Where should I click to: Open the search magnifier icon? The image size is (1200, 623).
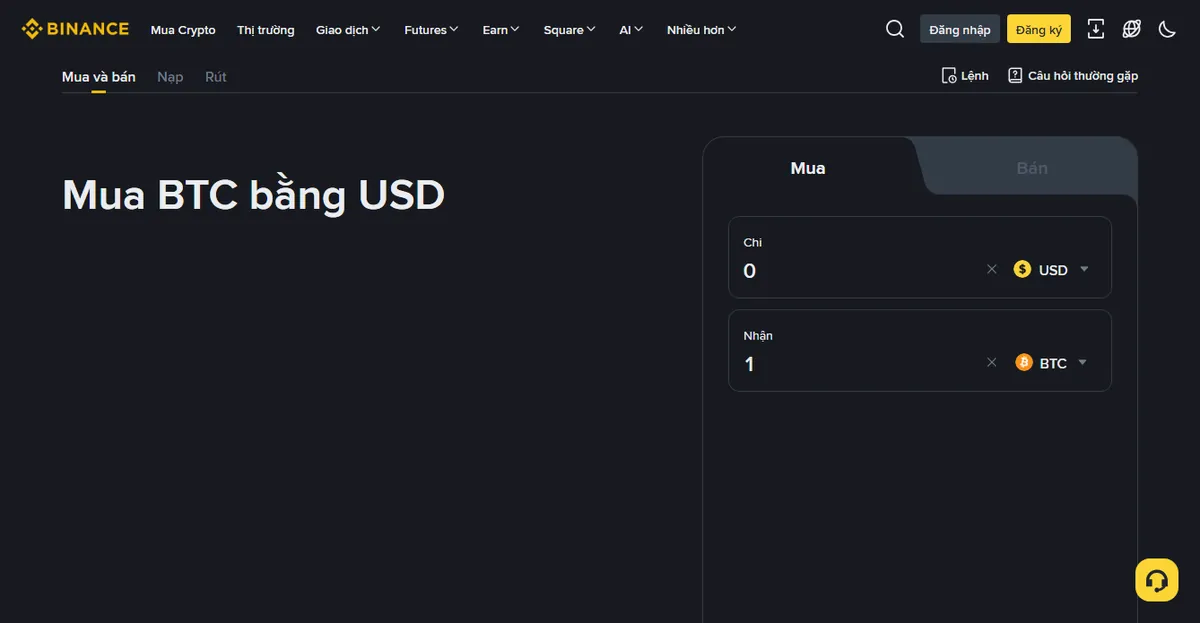pyautogui.click(x=895, y=29)
